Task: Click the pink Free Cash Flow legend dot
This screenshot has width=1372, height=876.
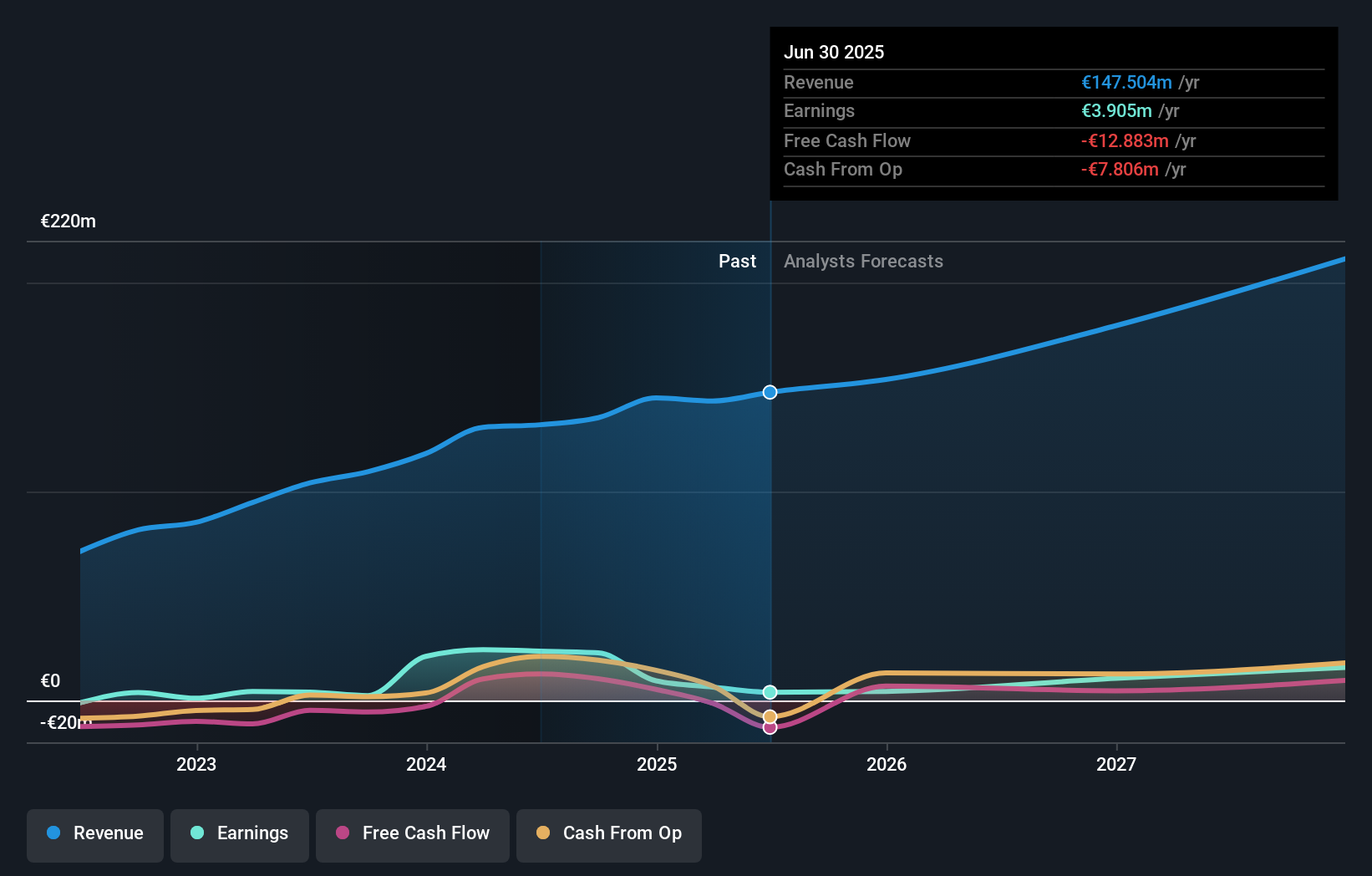Action: [344, 833]
